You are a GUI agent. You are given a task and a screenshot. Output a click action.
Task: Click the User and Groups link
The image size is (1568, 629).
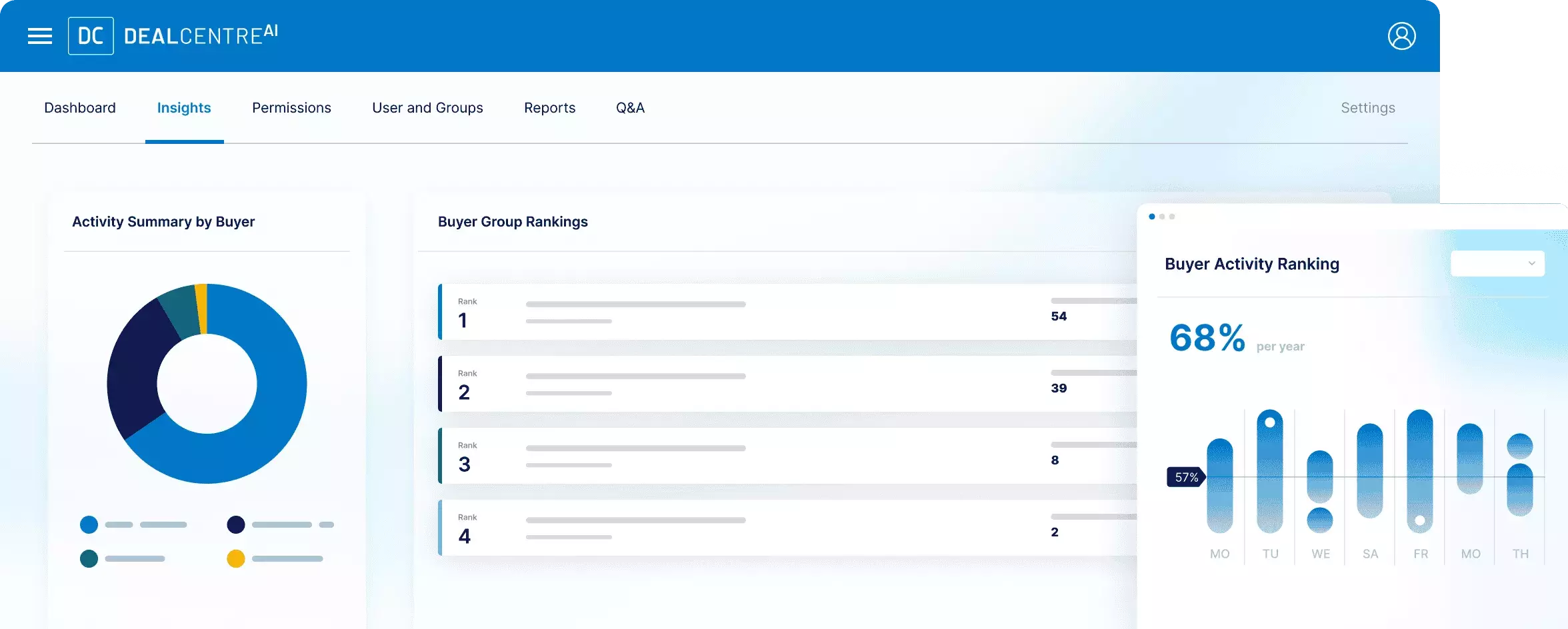pyautogui.click(x=428, y=107)
